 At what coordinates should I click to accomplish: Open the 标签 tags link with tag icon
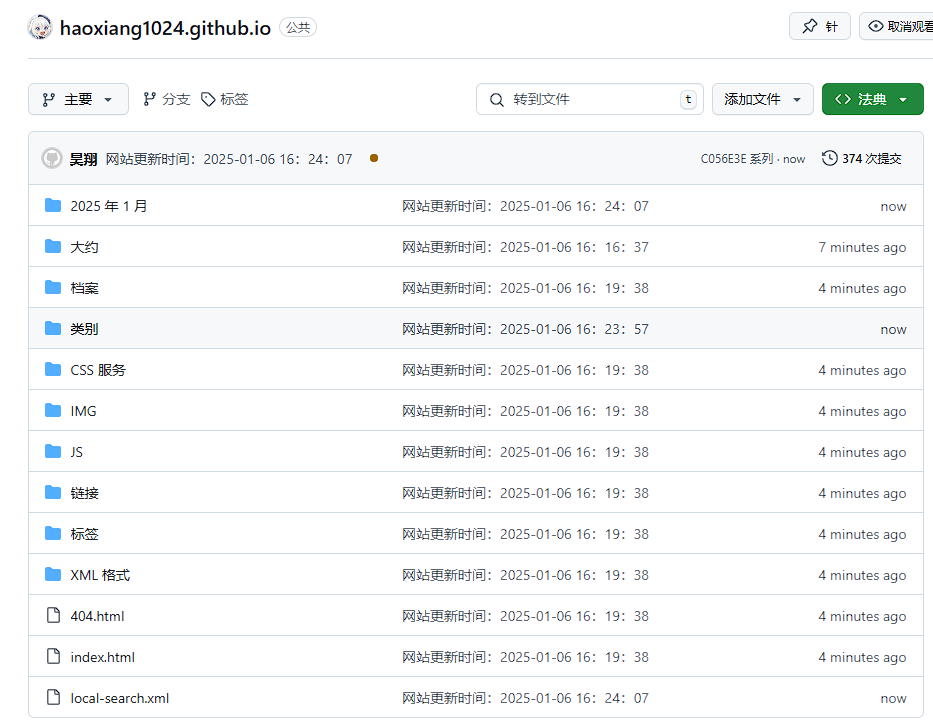[225, 99]
